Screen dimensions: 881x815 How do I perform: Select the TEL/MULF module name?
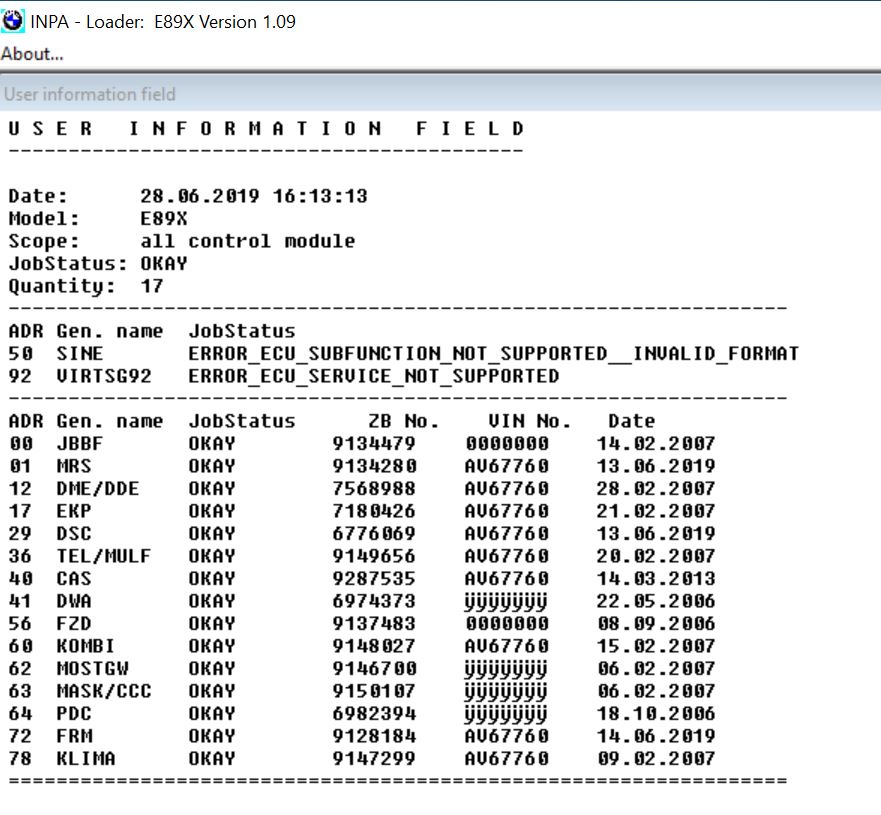(103, 556)
